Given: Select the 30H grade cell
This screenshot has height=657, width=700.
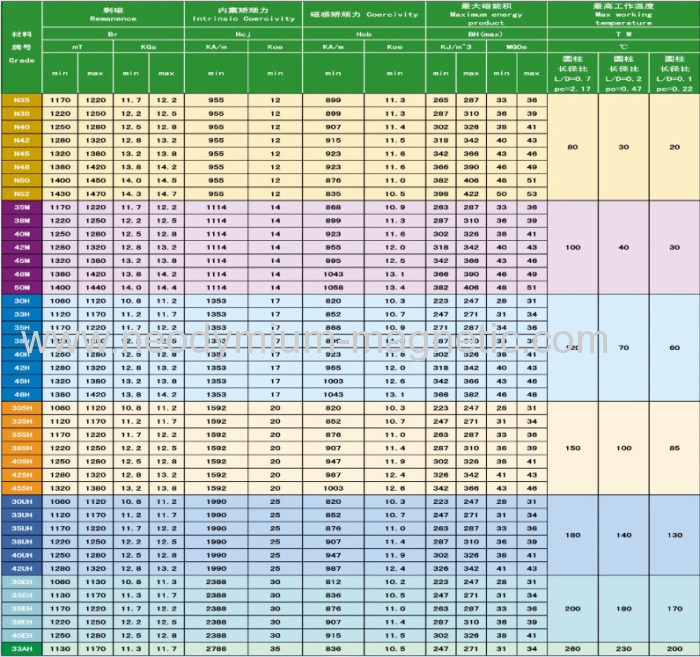Looking at the screenshot, I should coord(21,301).
